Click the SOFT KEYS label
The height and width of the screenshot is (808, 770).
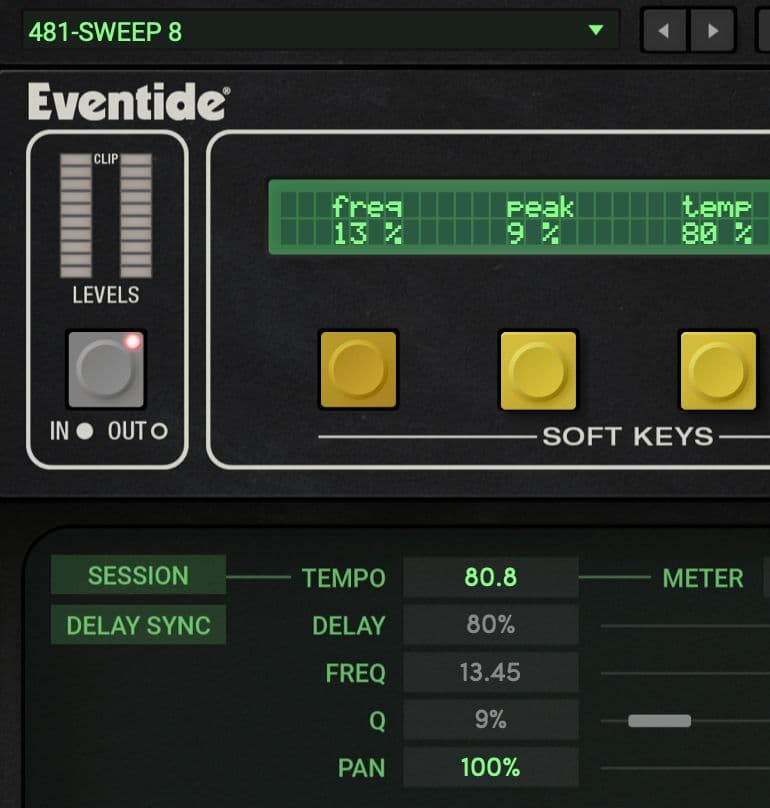point(628,437)
